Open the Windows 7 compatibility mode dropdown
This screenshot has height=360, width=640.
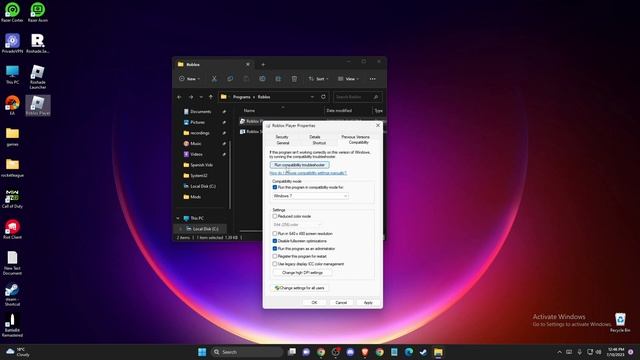click(310, 196)
